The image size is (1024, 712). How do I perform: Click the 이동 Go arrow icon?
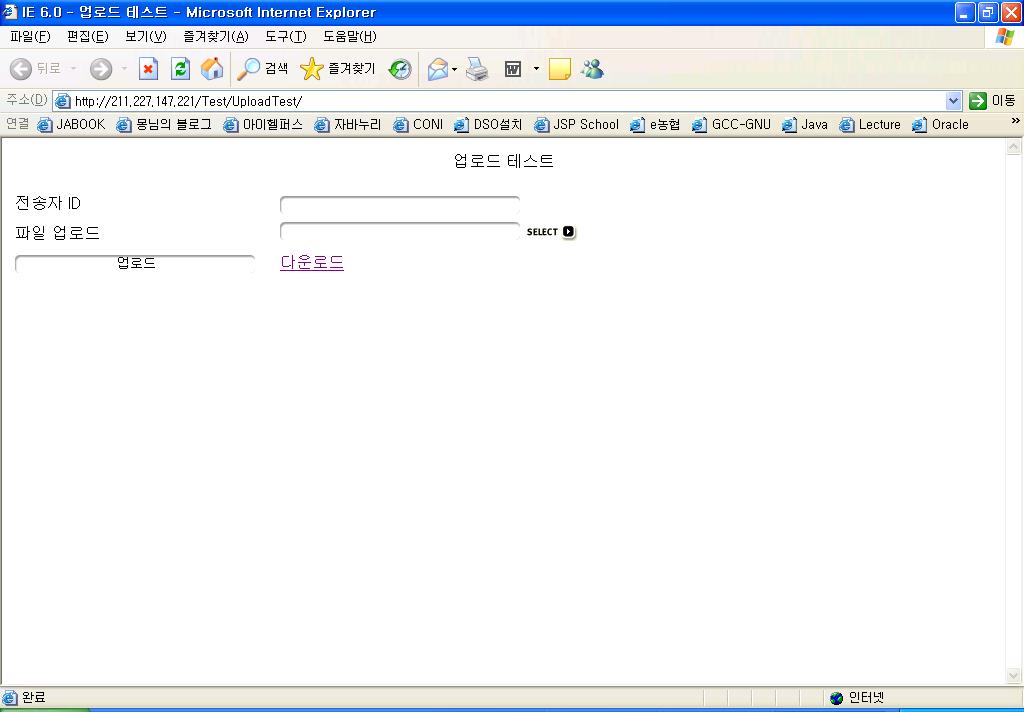(977, 101)
